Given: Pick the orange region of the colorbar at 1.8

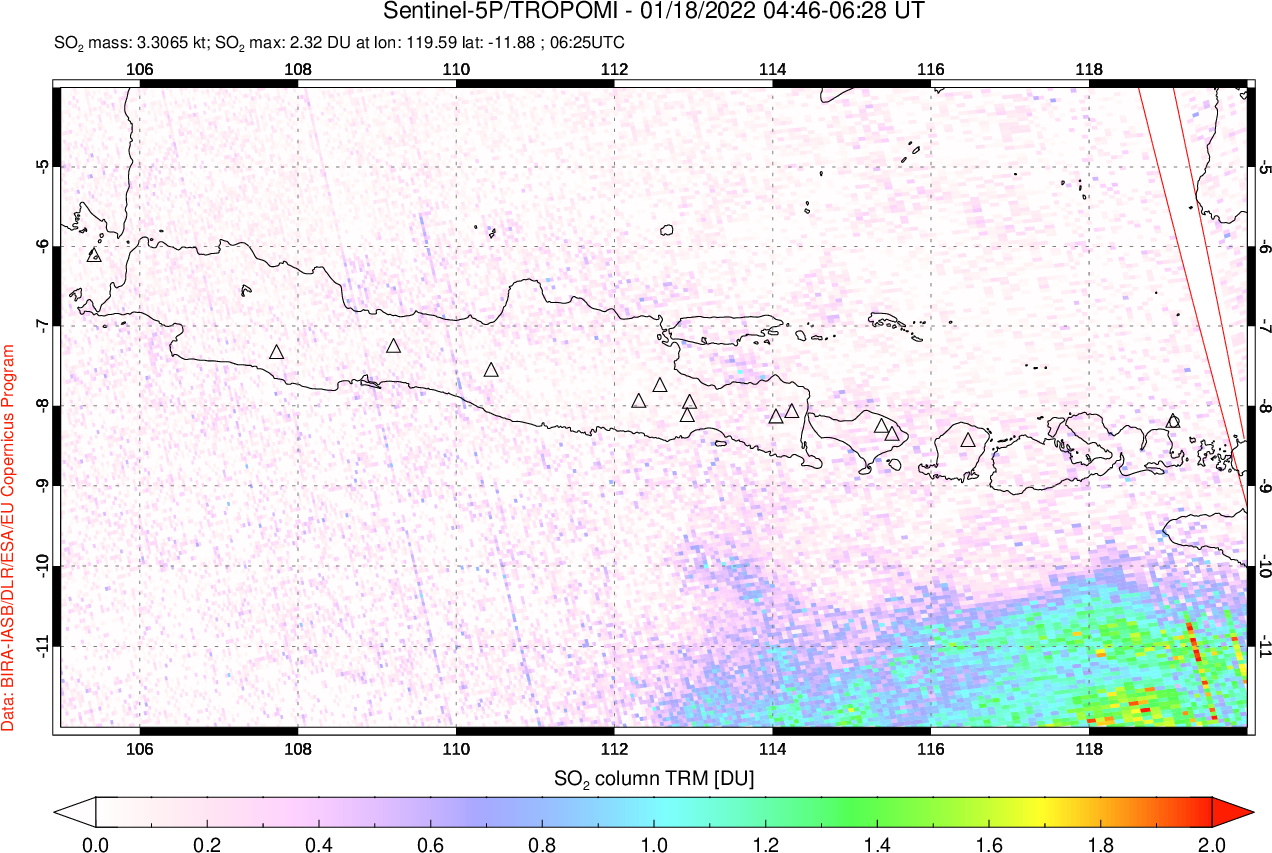Looking at the screenshot, I should 1101,811.
